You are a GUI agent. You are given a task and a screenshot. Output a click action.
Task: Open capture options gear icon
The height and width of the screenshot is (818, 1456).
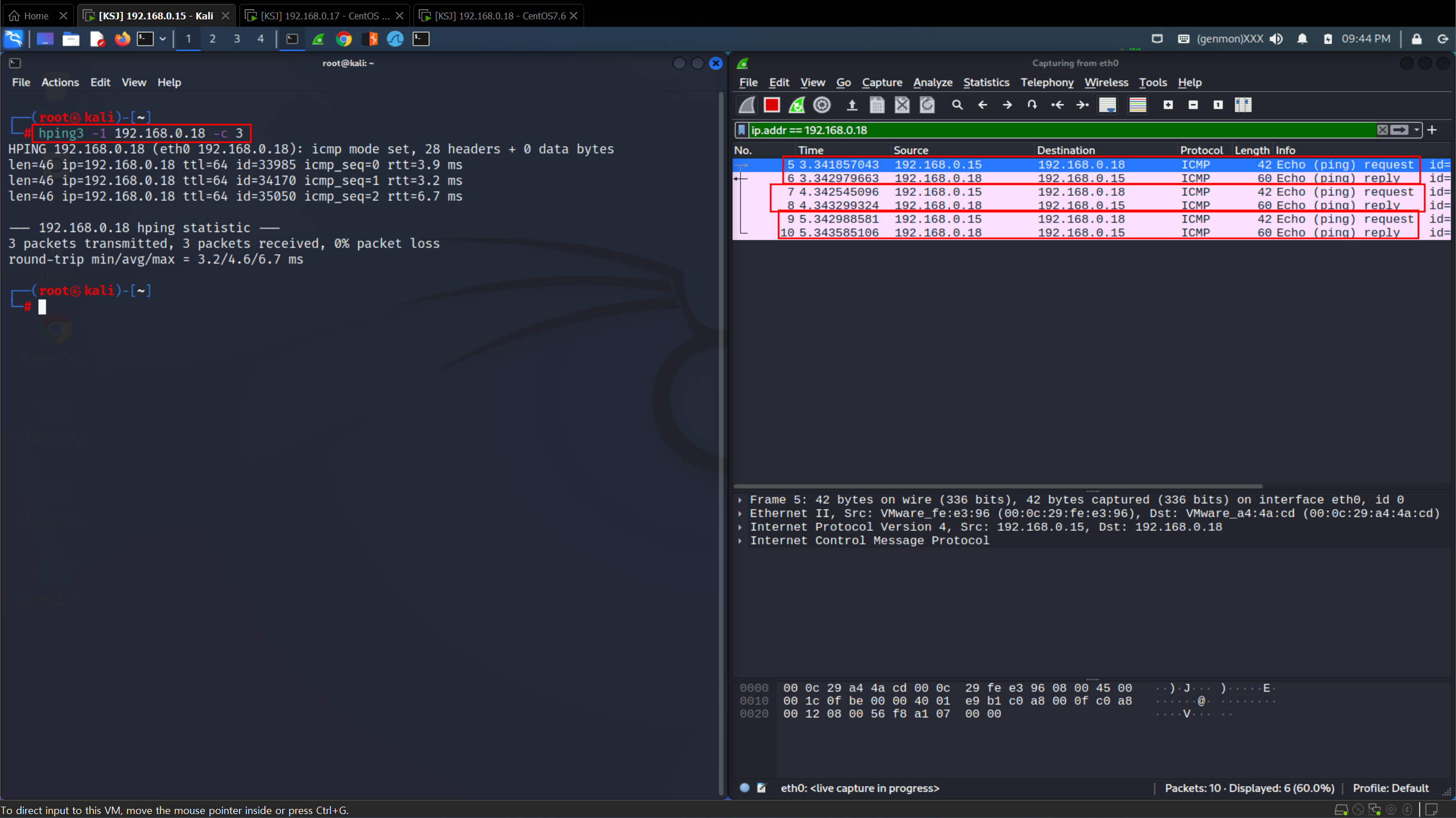(822, 105)
